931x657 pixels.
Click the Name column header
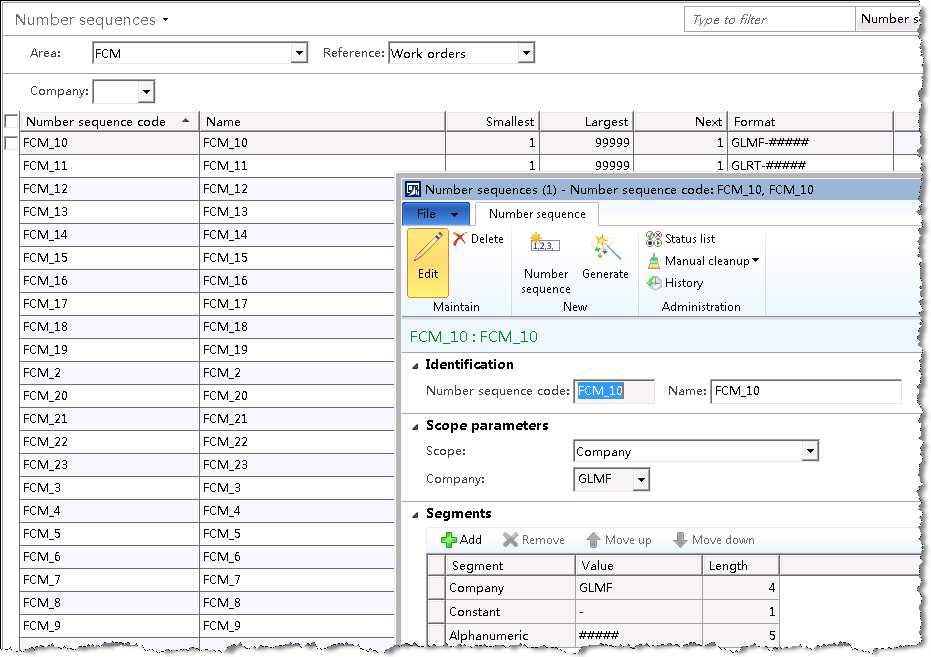pos(322,121)
